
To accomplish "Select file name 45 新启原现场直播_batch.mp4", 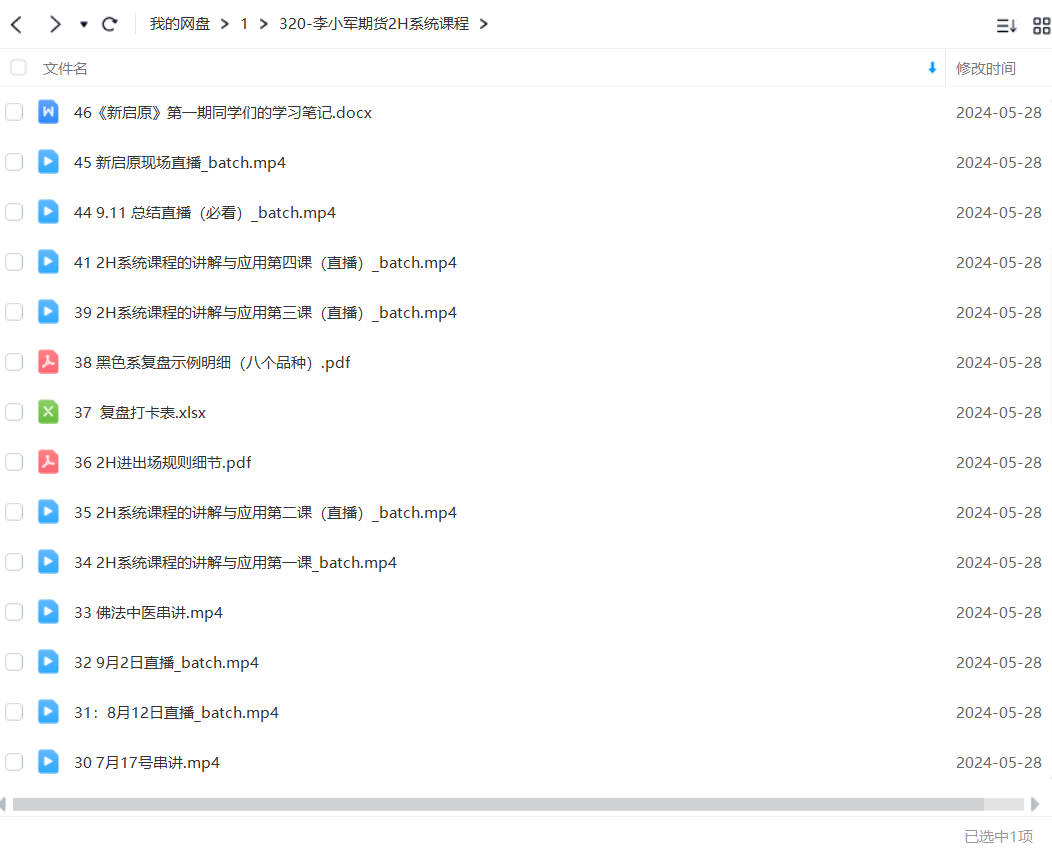I will (180, 163).
